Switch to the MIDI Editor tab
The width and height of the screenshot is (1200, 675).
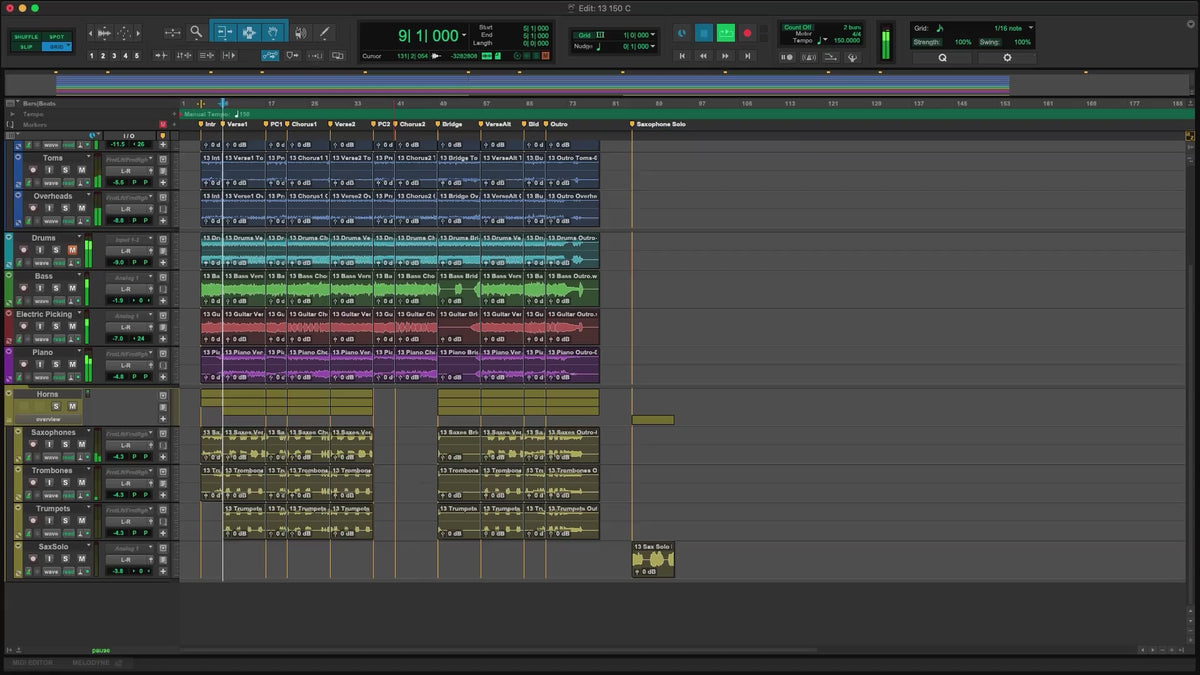(x=33, y=663)
